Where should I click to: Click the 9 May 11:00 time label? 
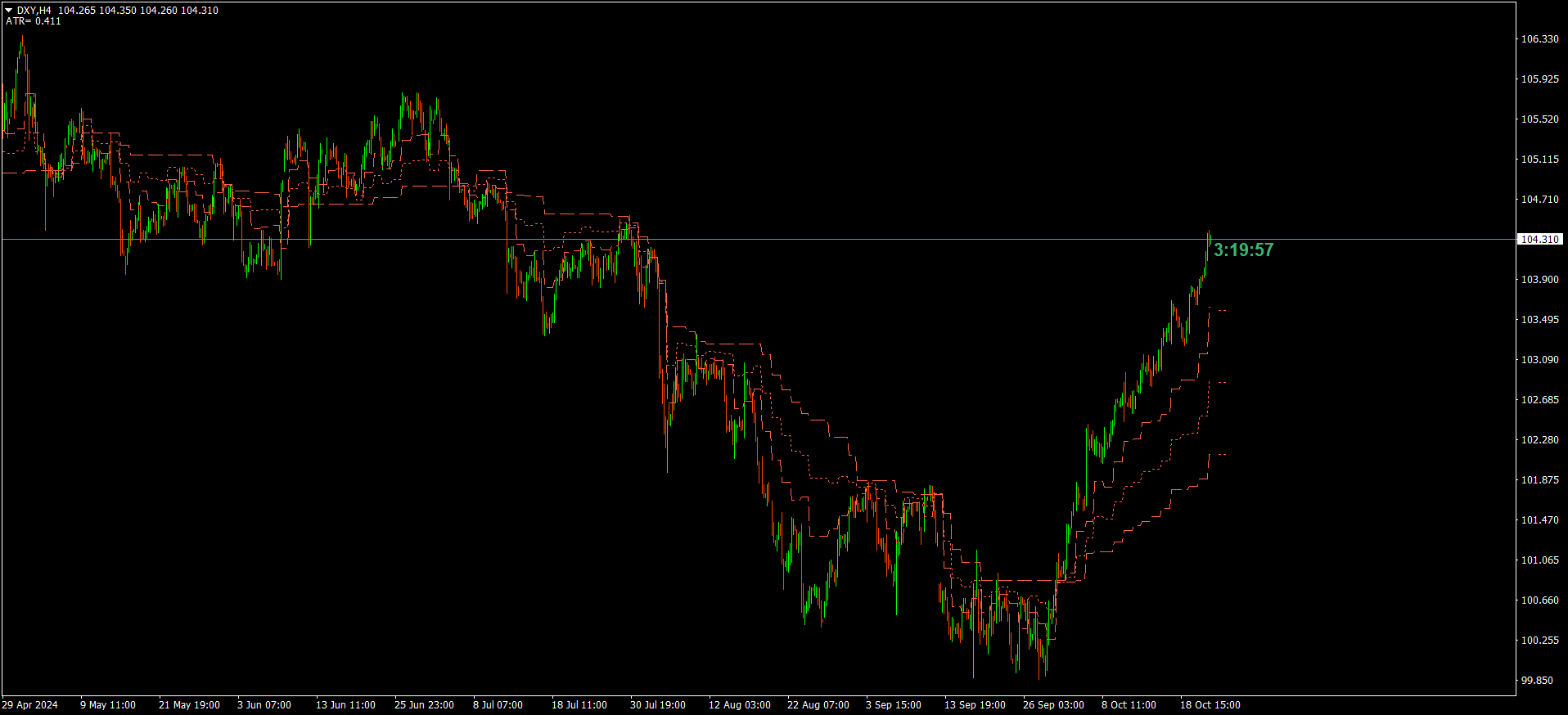coord(108,704)
